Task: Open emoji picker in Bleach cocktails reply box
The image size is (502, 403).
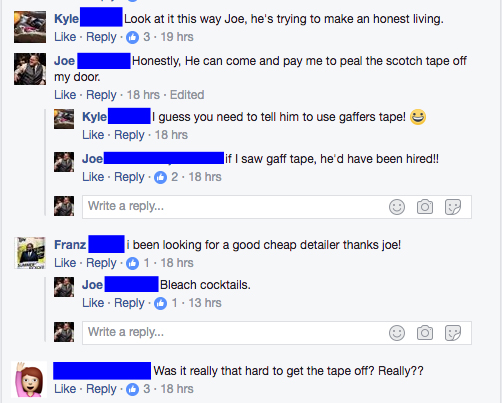Action: click(397, 333)
